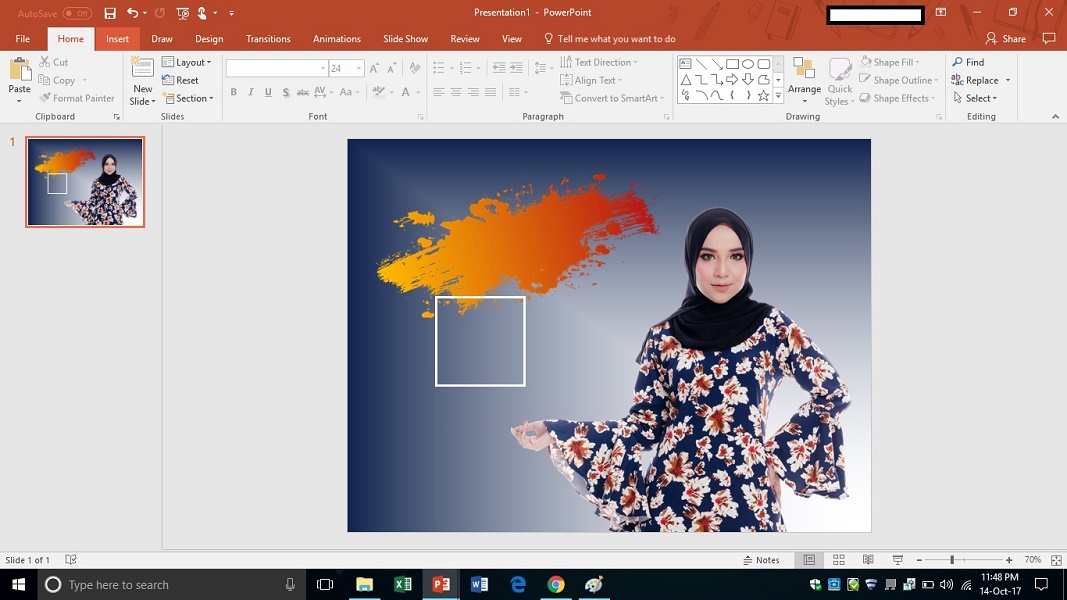This screenshot has width=1067, height=600.
Task: Toggle AutoSave switch
Action: click(x=77, y=13)
